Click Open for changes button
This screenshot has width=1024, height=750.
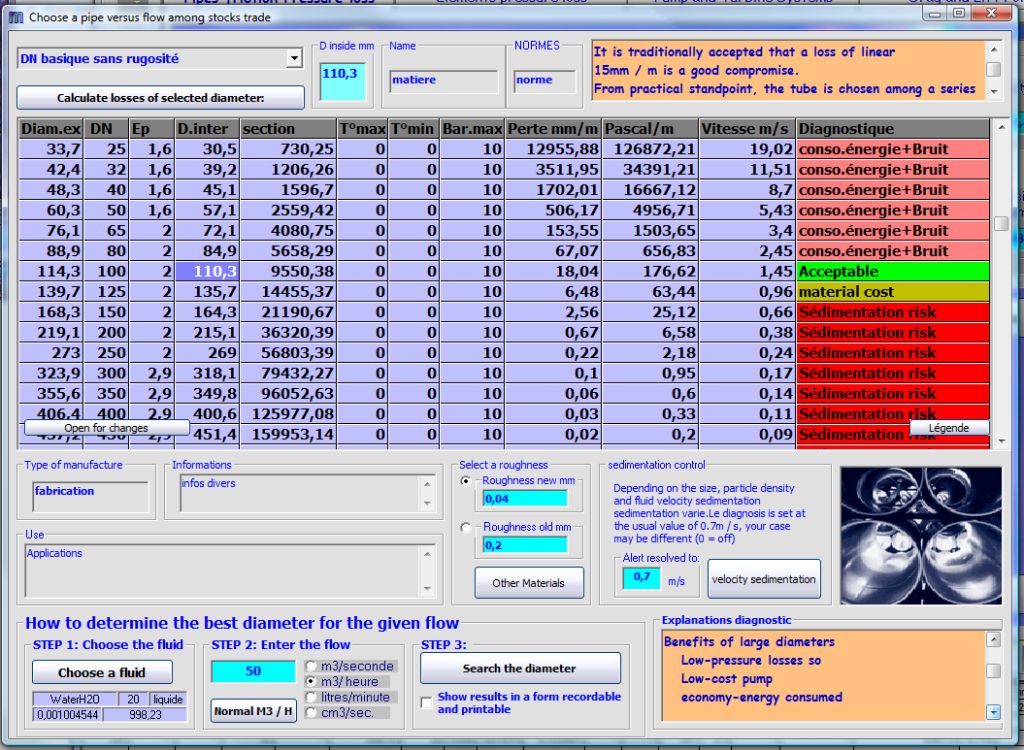[106, 428]
